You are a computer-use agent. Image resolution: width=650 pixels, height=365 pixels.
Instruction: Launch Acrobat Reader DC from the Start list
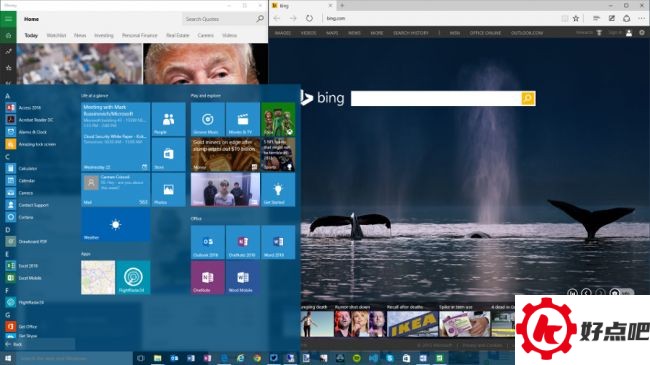coord(31,119)
